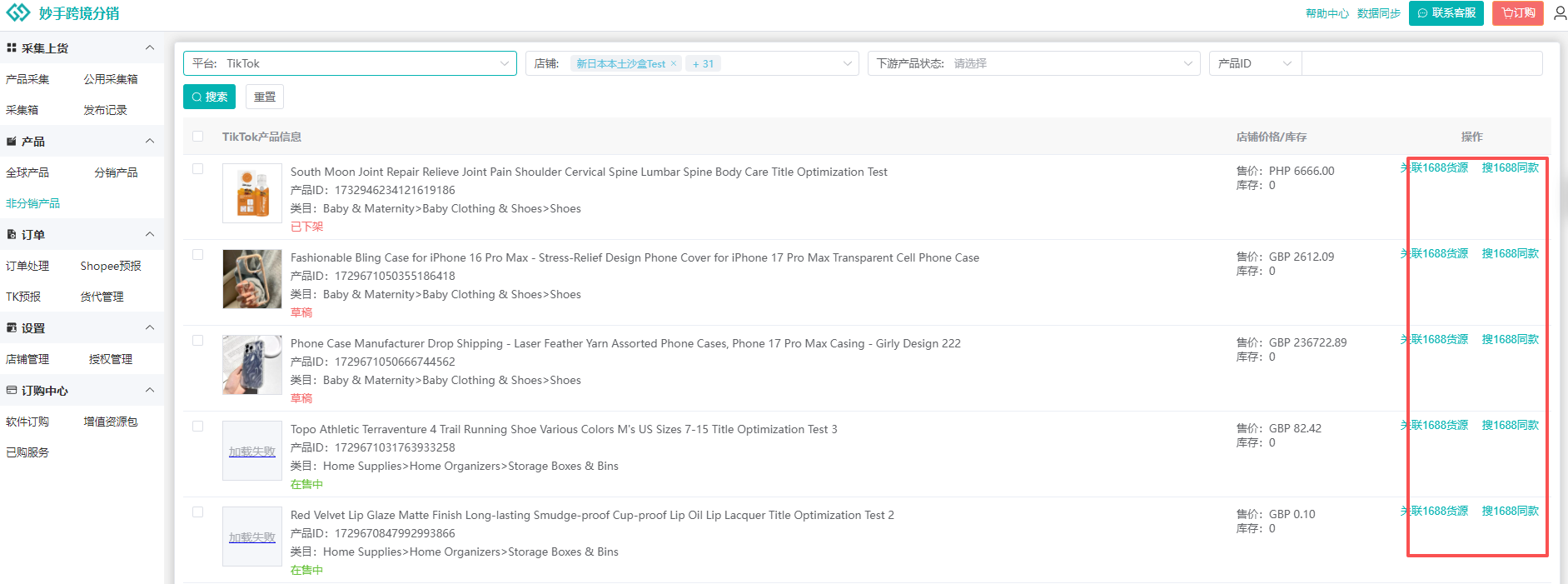The width and height of the screenshot is (1568, 584).
Task: Collapse the 订单 sidebar section
Action: [150, 234]
